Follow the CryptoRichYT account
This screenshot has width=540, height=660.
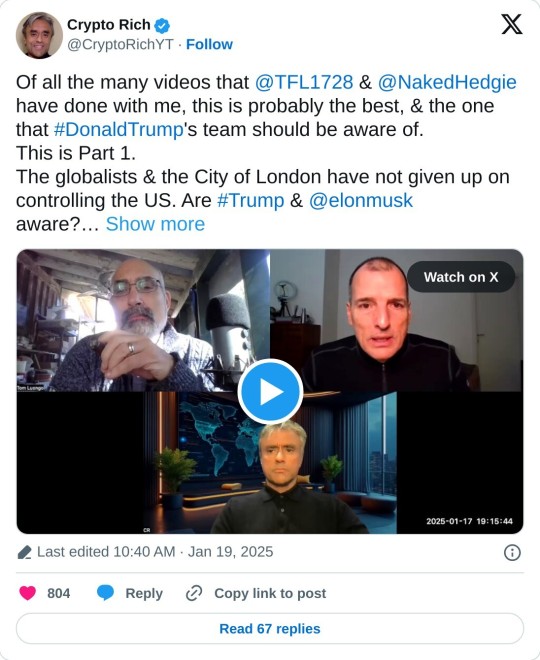point(209,44)
